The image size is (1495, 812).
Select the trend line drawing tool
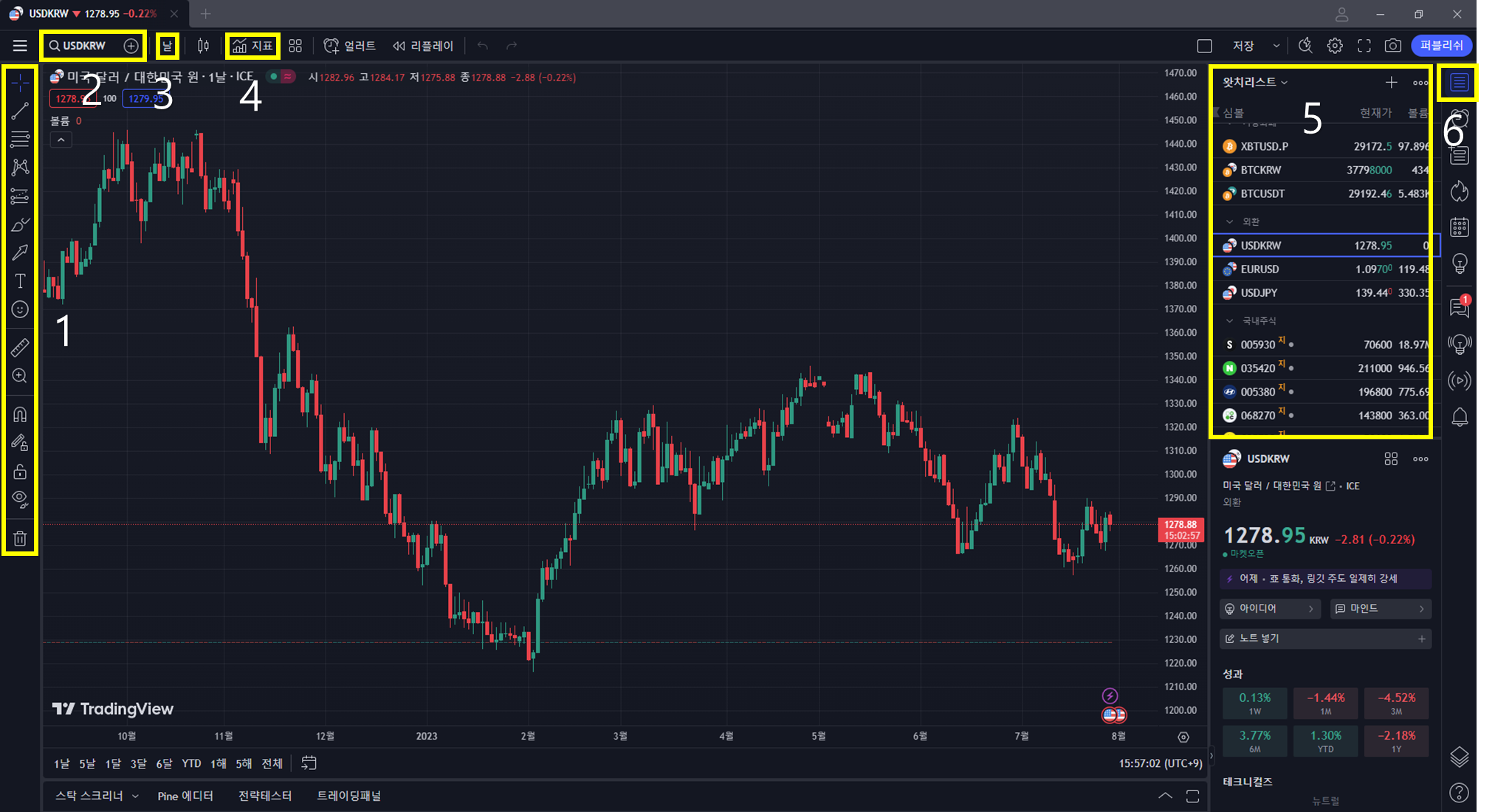coord(20,111)
